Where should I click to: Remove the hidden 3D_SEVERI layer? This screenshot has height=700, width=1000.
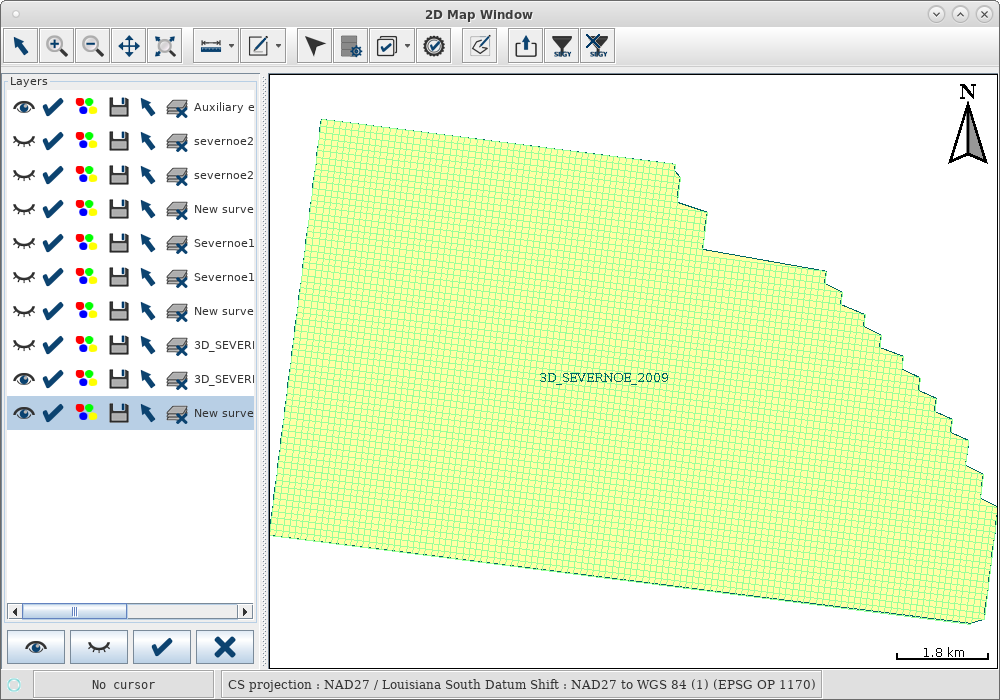[177, 346]
